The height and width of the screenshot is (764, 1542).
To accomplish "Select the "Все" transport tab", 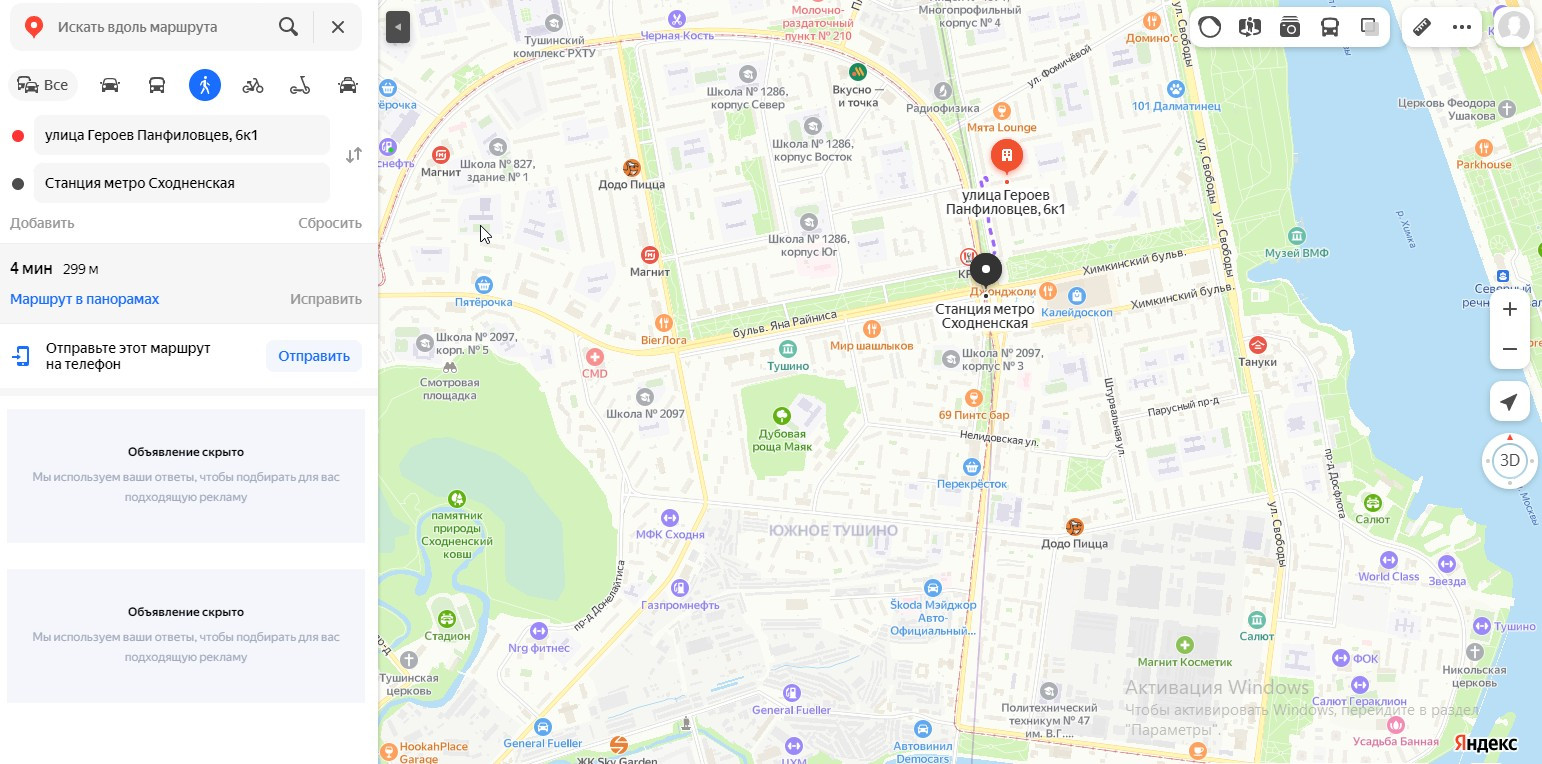I will [x=44, y=85].
